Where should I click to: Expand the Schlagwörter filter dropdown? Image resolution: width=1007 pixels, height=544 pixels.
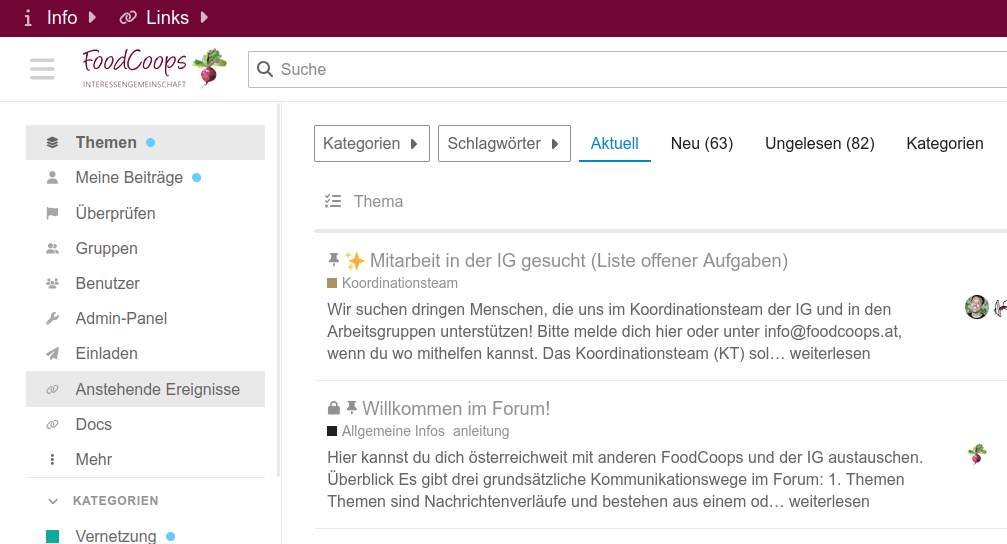(x=504, y=143)
